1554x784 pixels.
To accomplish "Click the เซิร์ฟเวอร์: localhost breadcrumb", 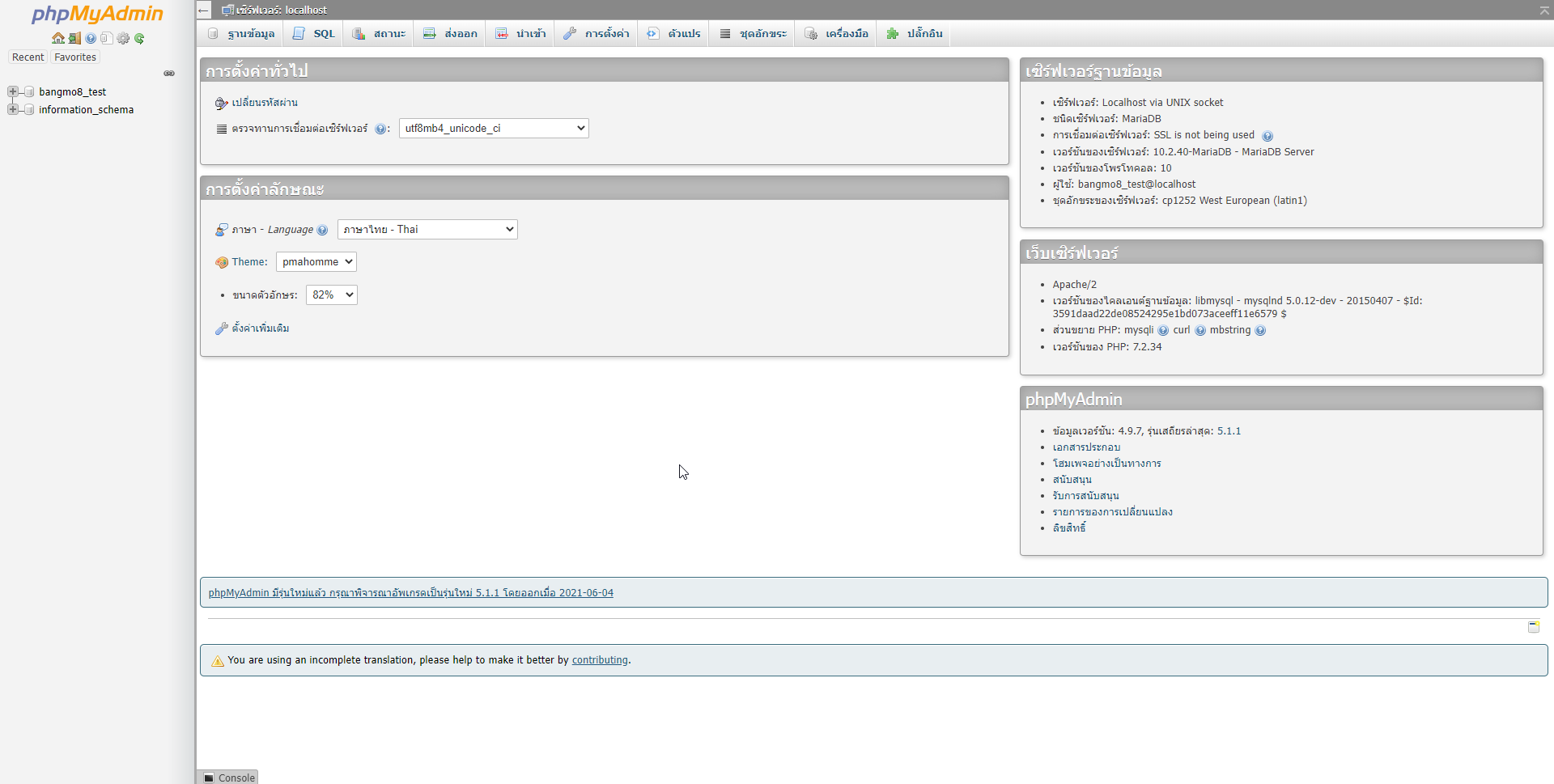I will point(282,10).
